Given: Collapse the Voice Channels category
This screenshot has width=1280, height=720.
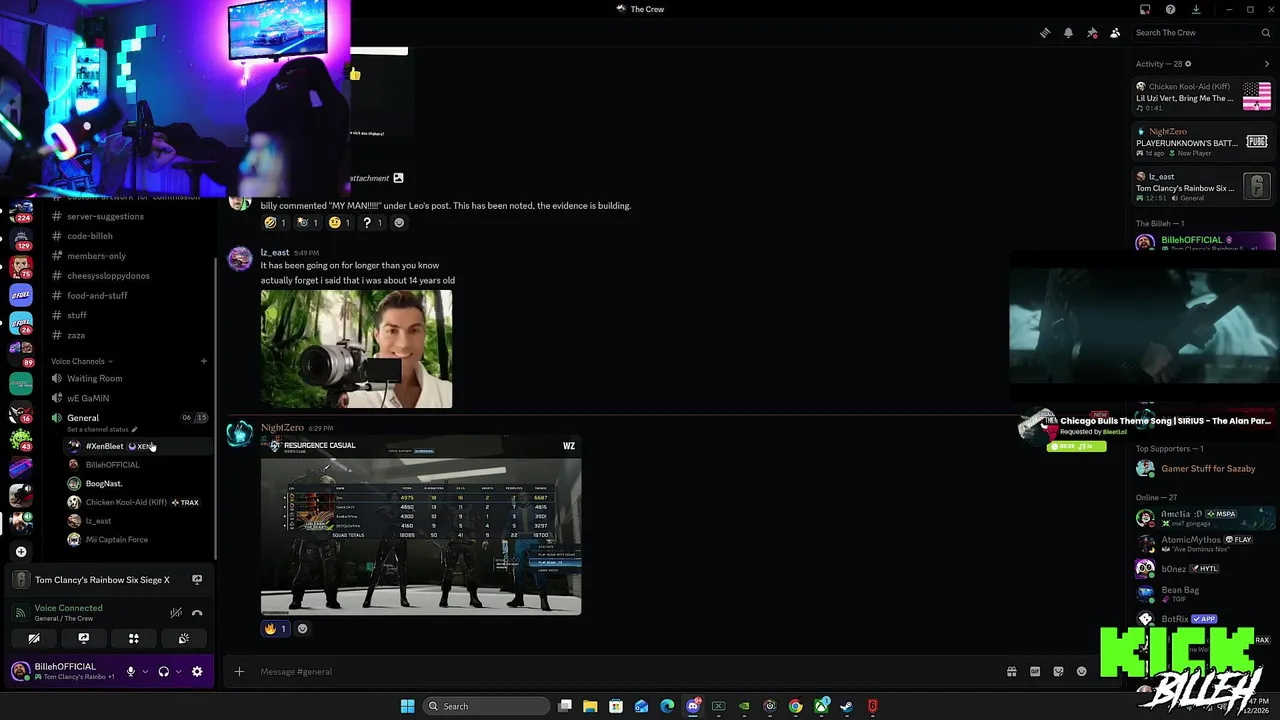Looking at the screenshot, I should point(82,361).
